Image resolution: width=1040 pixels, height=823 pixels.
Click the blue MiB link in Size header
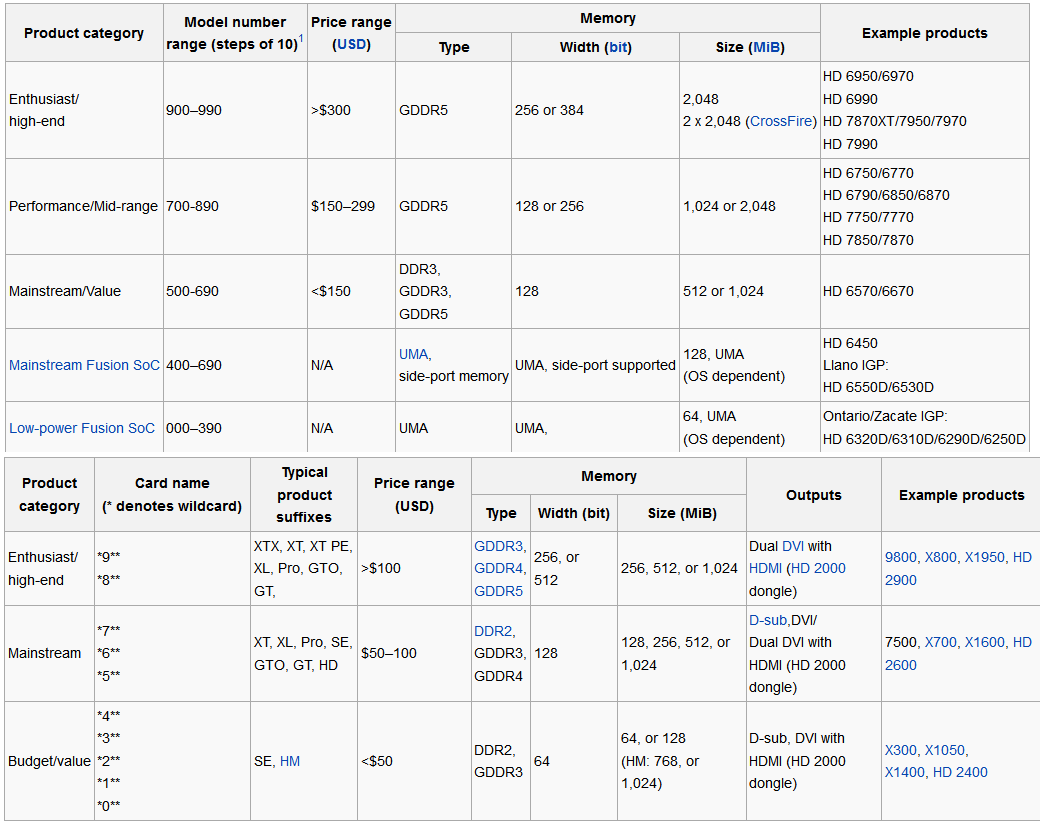(x=767, y=47)
